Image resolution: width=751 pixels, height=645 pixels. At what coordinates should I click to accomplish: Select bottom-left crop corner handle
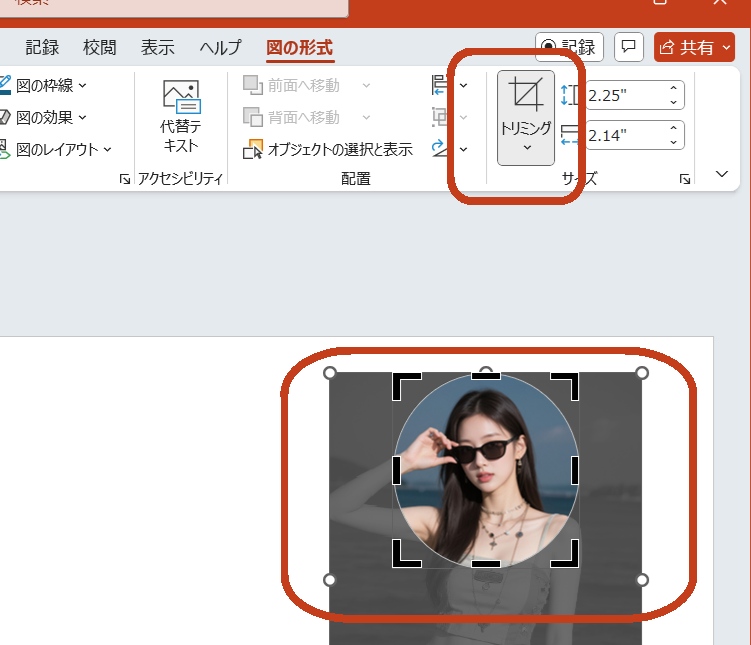[404, 556]
